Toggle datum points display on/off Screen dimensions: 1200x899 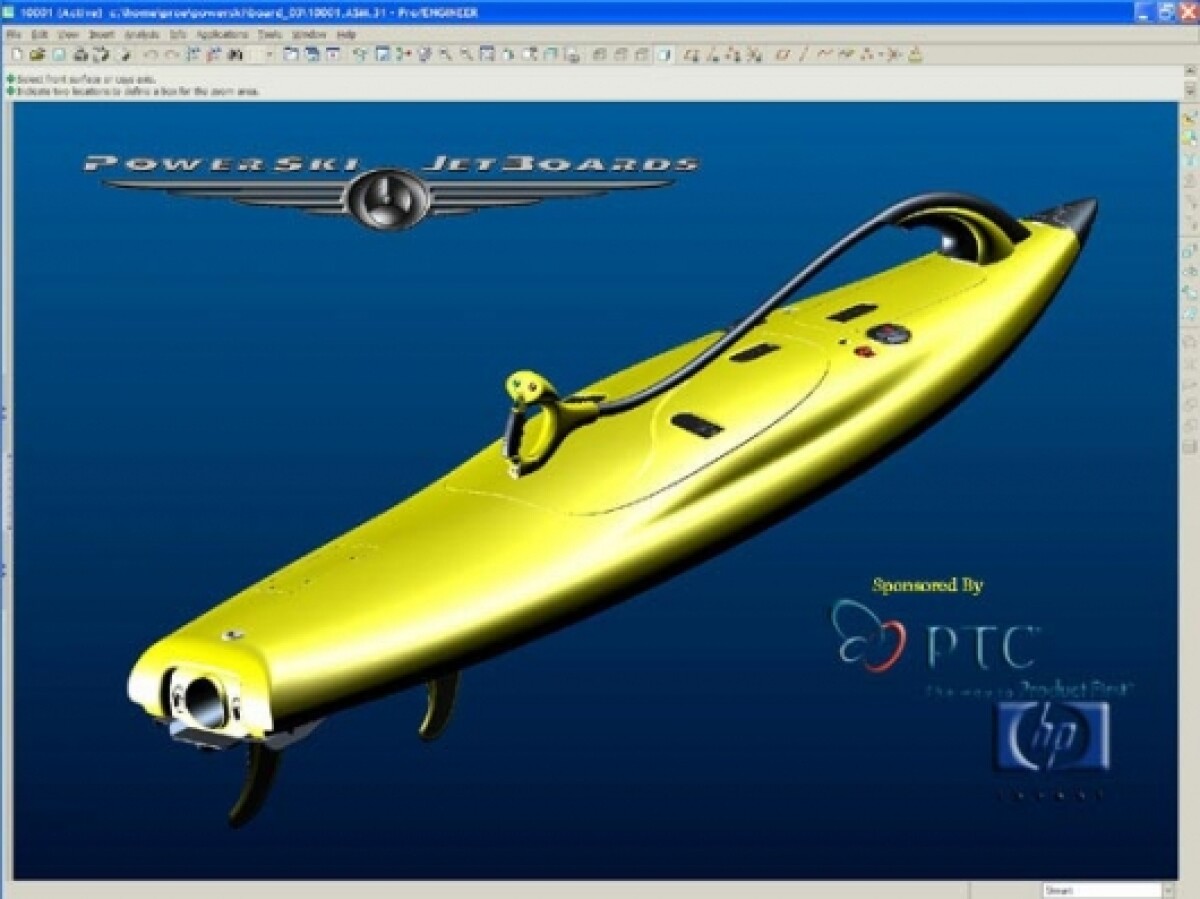click(734, 54)
